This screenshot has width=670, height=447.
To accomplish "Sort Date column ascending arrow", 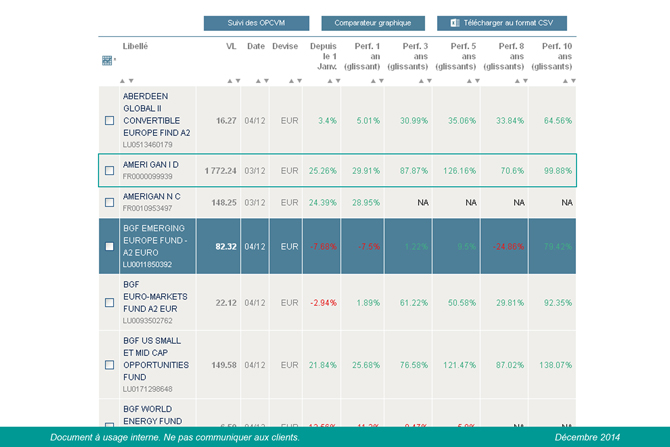I will pyautogui.click(x=257, y=80).
